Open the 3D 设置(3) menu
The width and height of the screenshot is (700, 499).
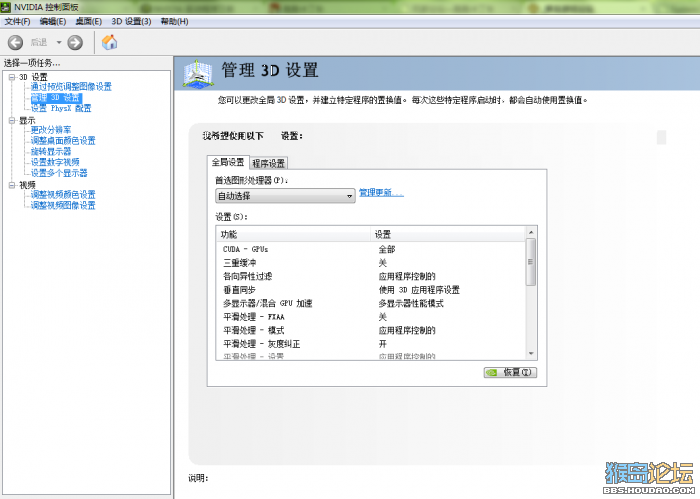pyautogui.click(x=131, y=21)
